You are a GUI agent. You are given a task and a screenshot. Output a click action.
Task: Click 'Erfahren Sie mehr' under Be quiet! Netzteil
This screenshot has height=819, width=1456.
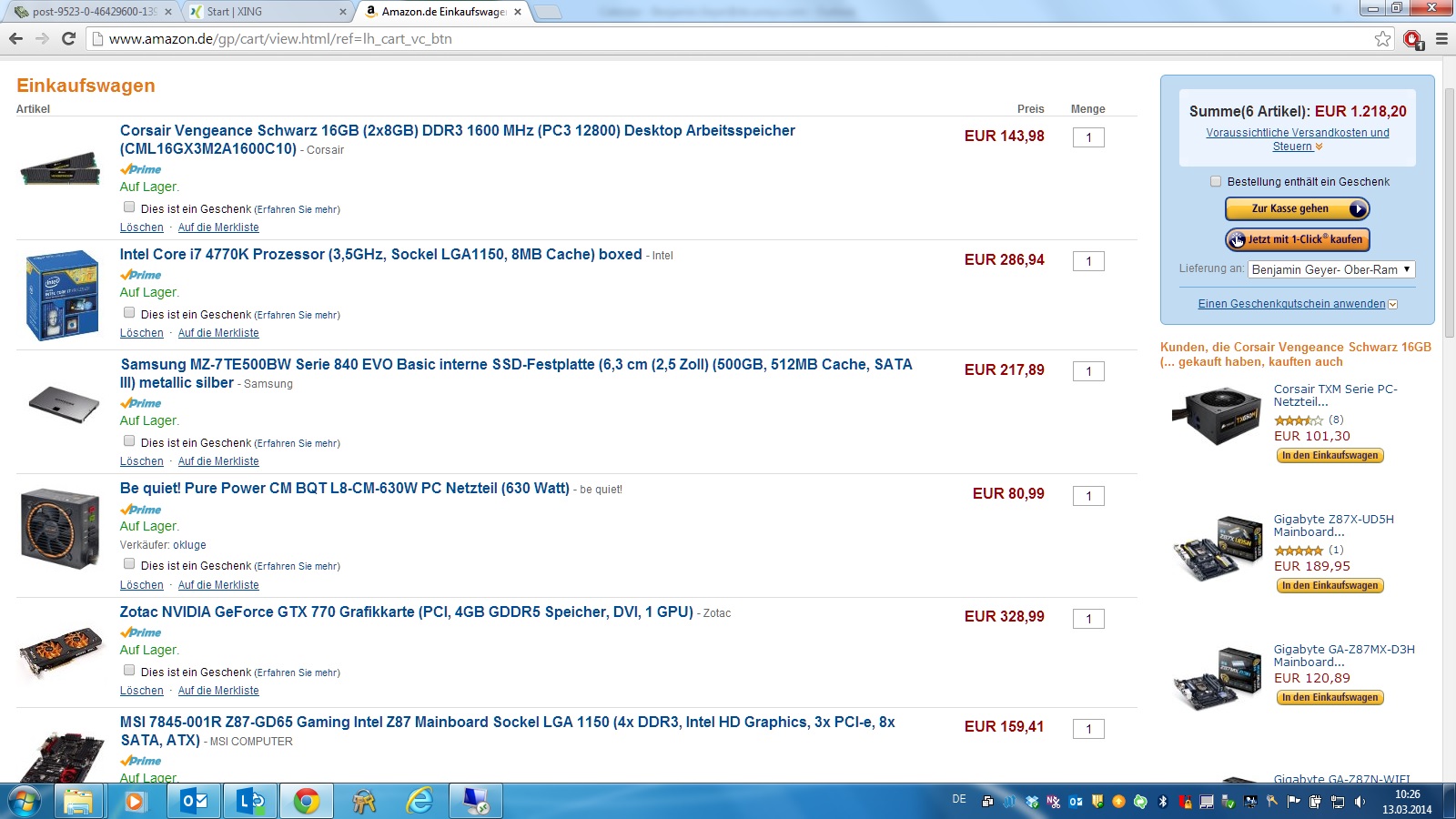(x=297, y=566)
